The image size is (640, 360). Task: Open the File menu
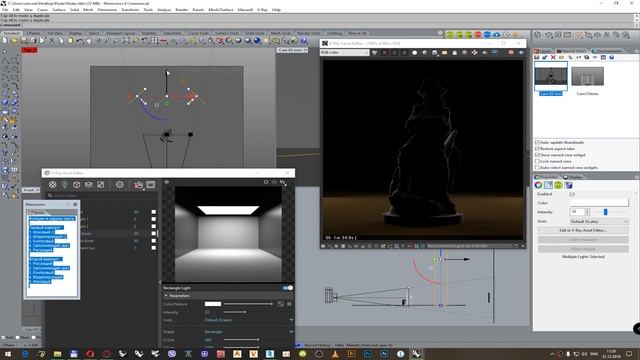[x=5, y=9]
